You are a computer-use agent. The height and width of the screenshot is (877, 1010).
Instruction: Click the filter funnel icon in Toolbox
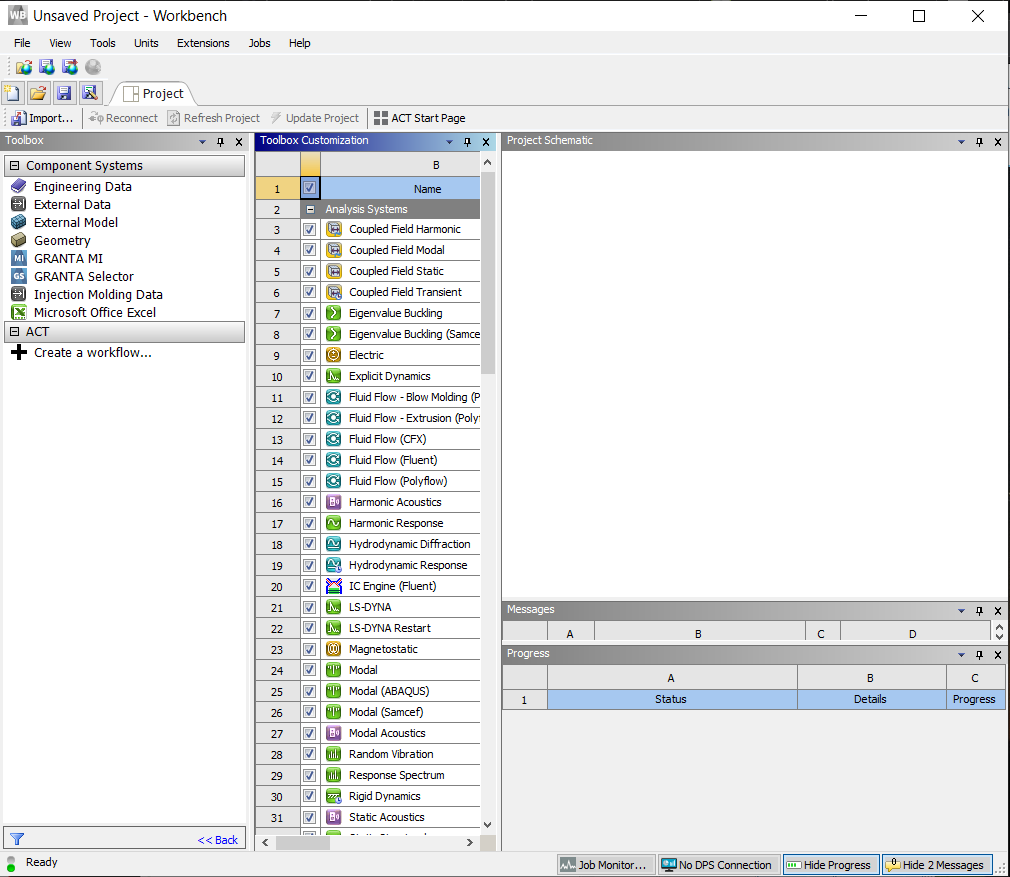17,840
